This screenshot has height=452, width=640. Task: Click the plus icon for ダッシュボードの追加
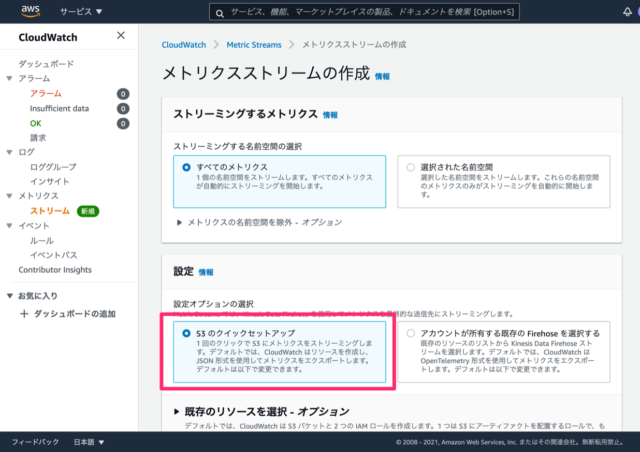(x=24, y=314)
